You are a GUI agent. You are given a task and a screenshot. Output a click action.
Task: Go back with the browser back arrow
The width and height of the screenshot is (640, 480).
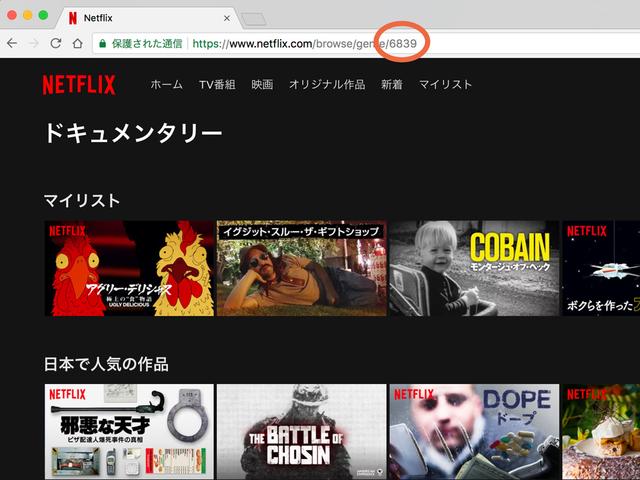click(12, 43)
